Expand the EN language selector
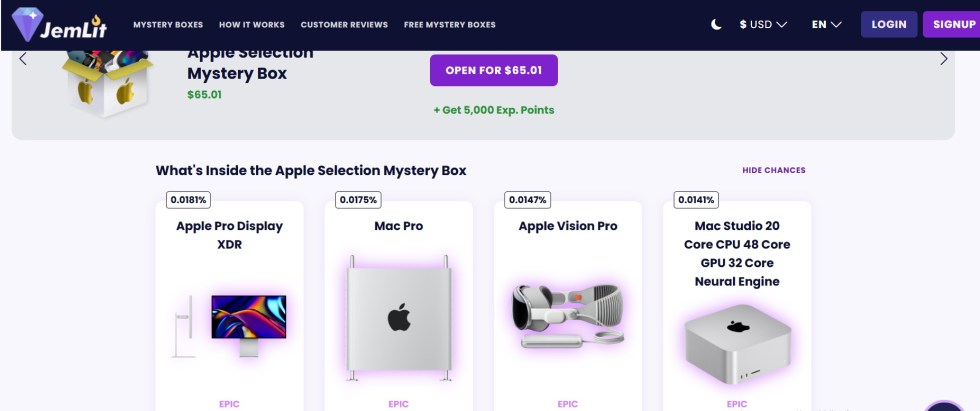 826,25
